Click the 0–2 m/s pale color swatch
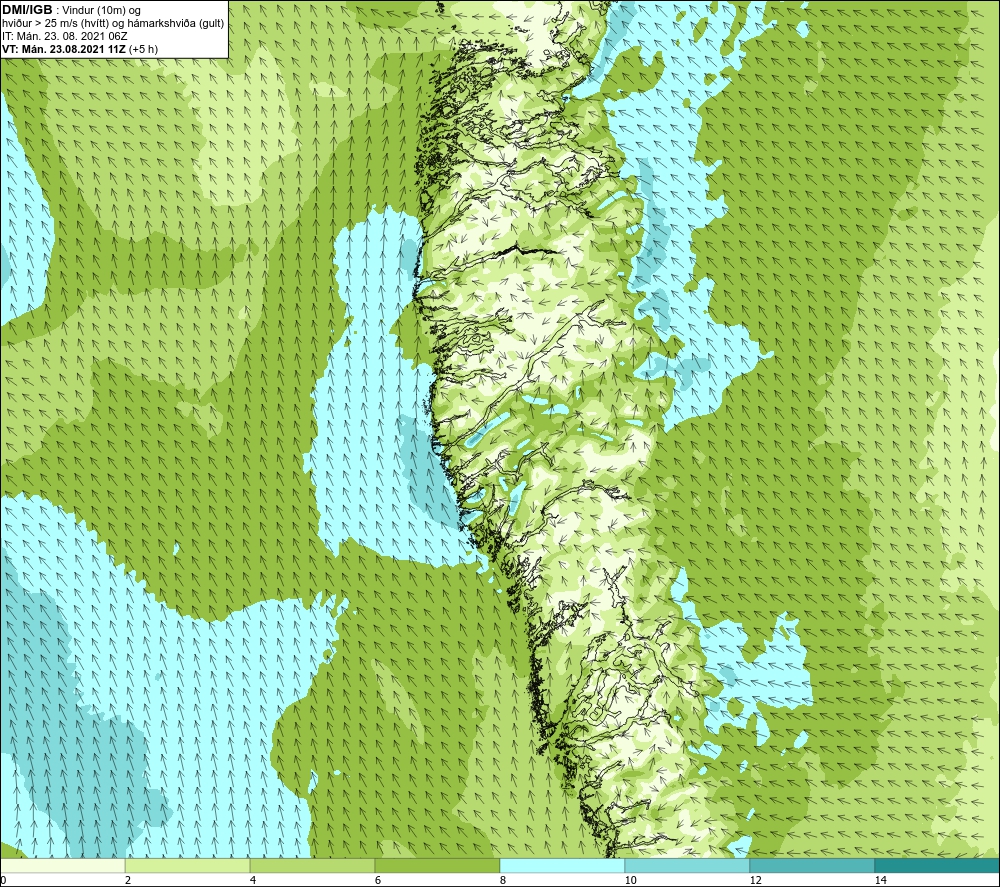Screen dimensions: 1000x887 click(x=62, y=865)
